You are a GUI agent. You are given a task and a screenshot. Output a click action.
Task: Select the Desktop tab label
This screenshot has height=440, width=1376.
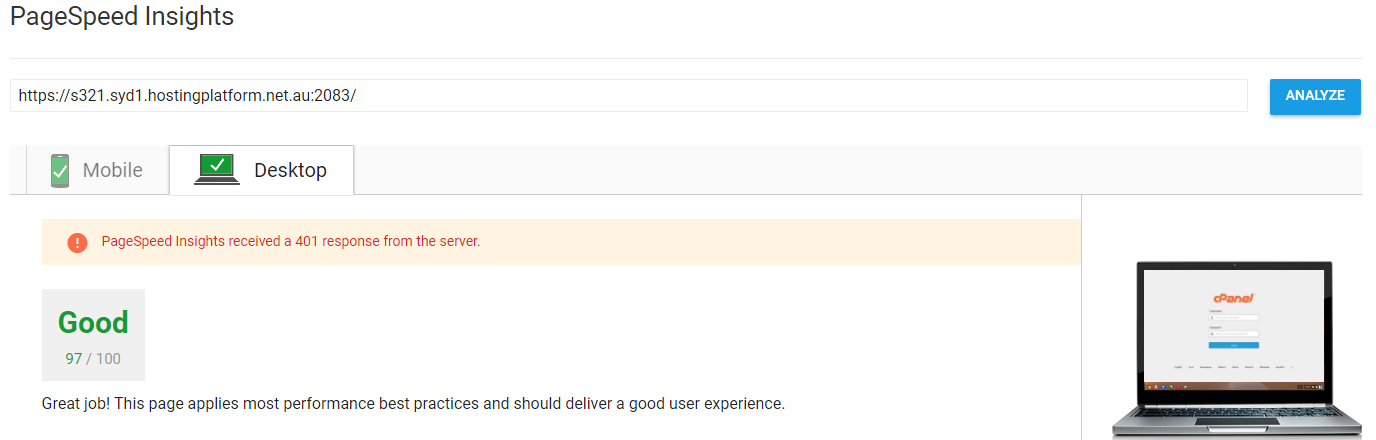290,170
